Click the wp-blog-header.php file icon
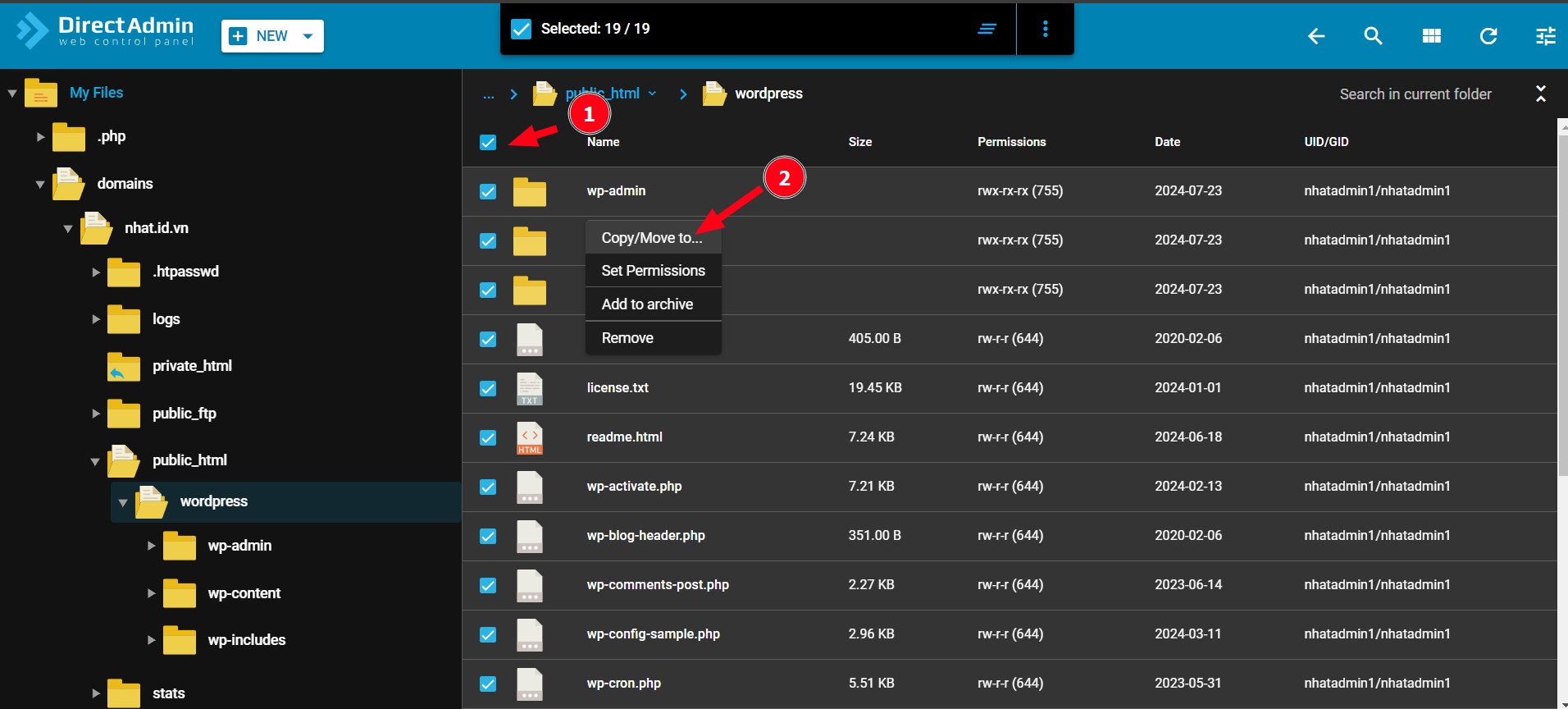Screen dimensions: 1568x709 click(x=530, y=537)
